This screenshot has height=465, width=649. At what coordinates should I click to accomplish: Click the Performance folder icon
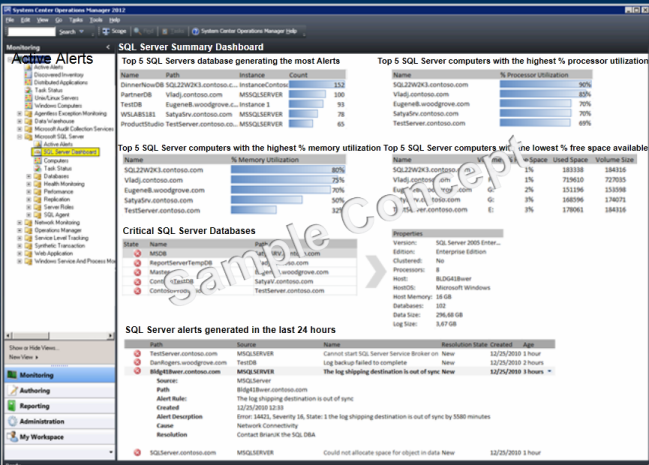38,192
